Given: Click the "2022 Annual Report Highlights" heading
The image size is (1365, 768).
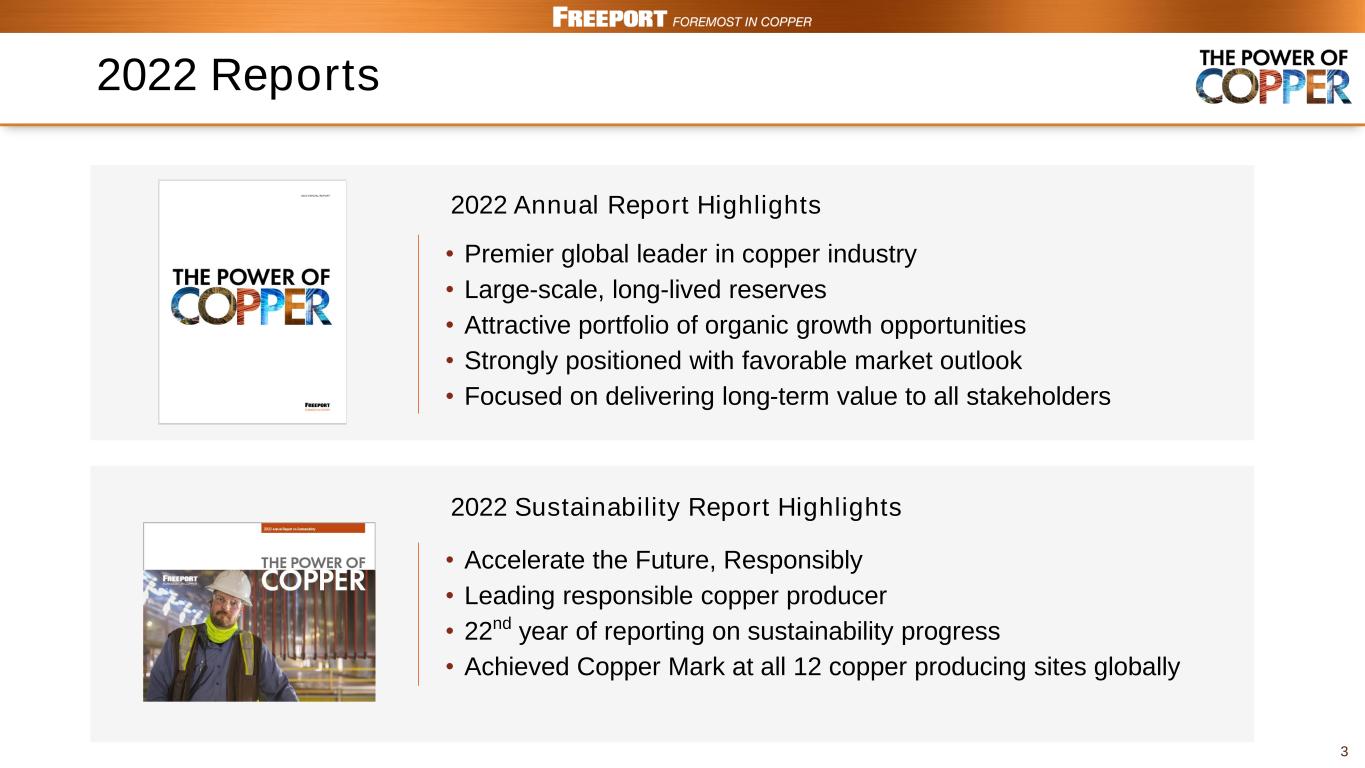Looking at the screenshot, I should point(636,206).
